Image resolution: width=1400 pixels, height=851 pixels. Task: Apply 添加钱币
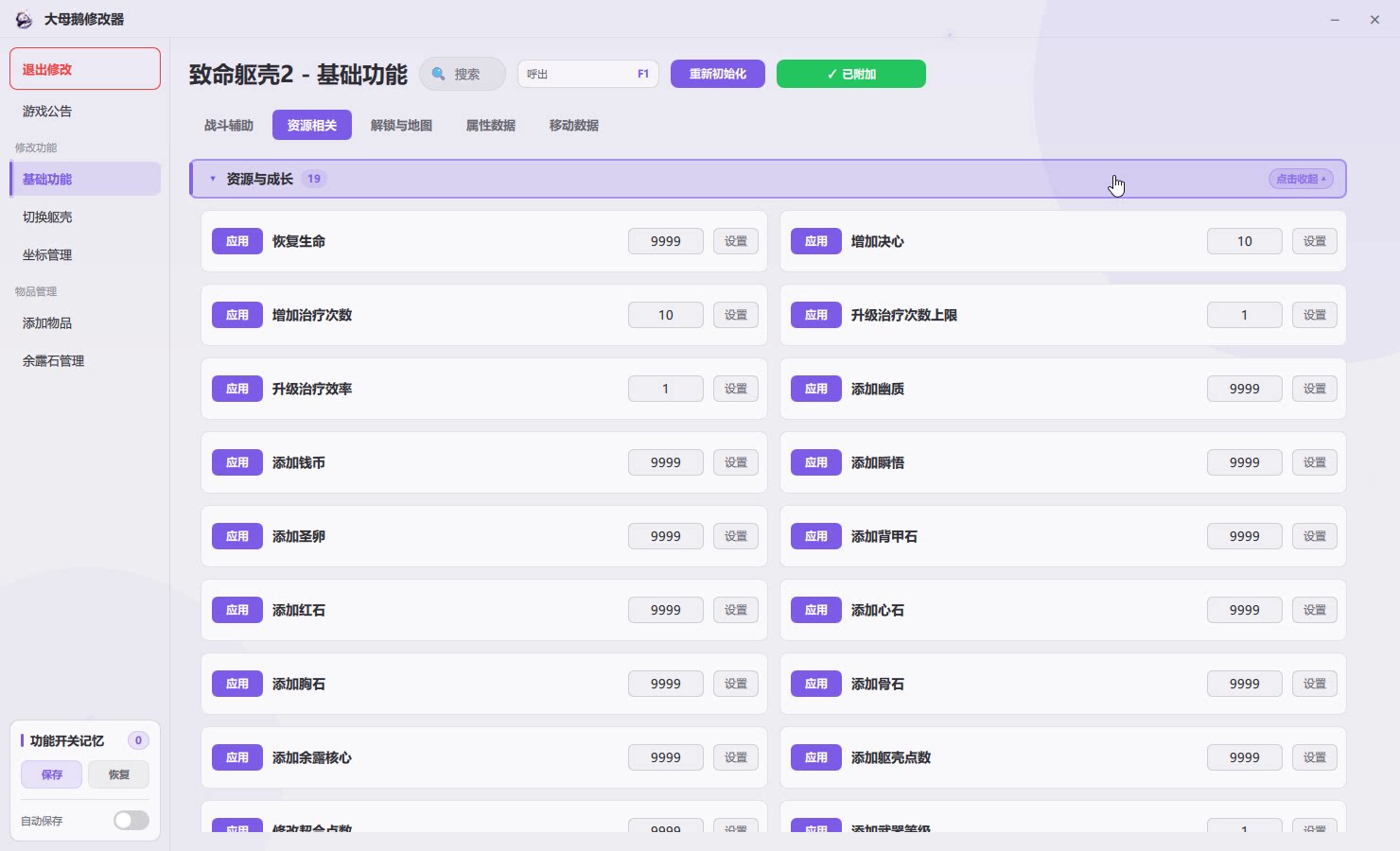[x=237, y=462]
